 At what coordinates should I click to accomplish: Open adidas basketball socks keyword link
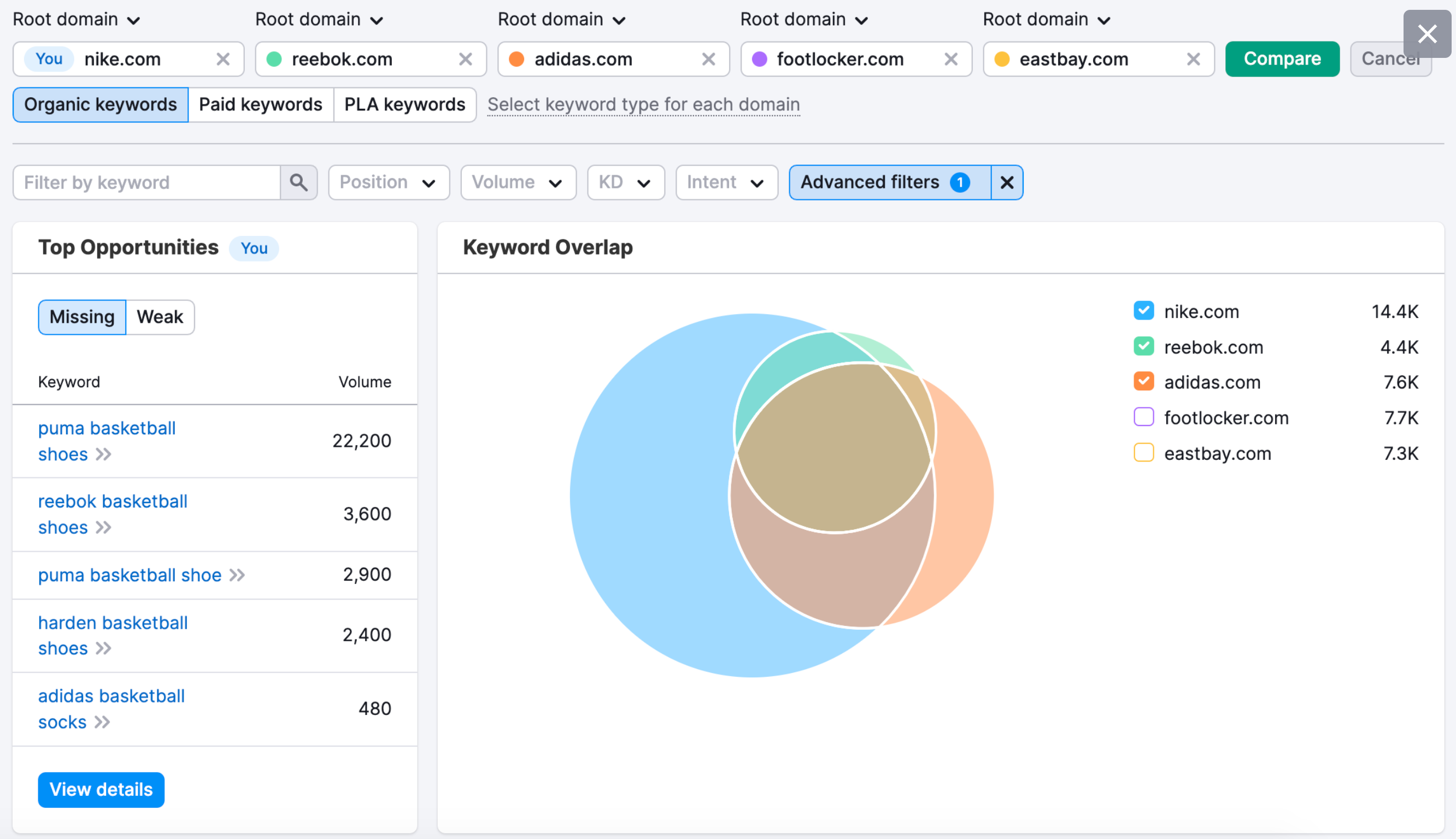click(111, 709)
